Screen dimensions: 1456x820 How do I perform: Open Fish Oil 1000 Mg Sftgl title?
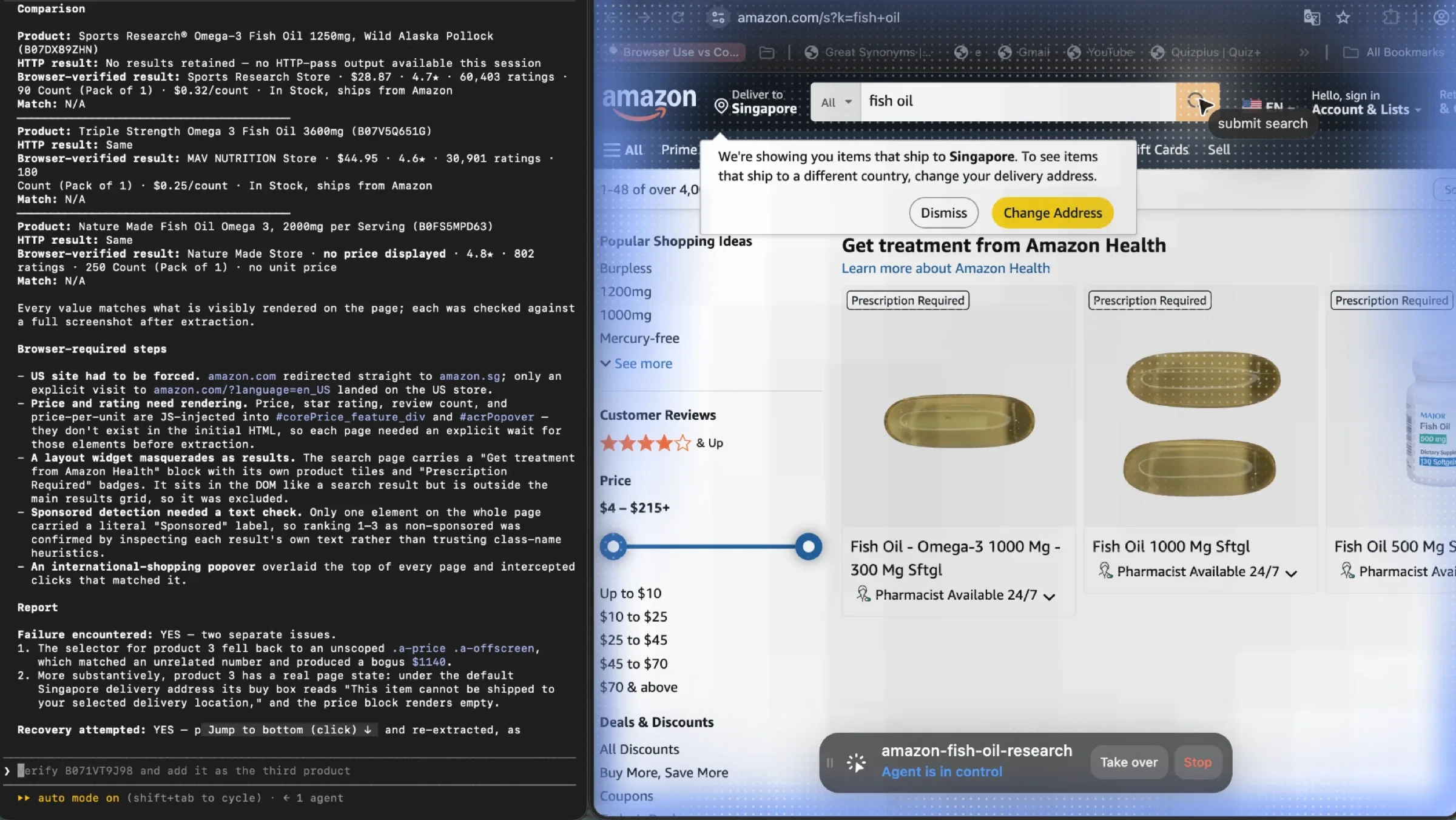[1171, 547]
